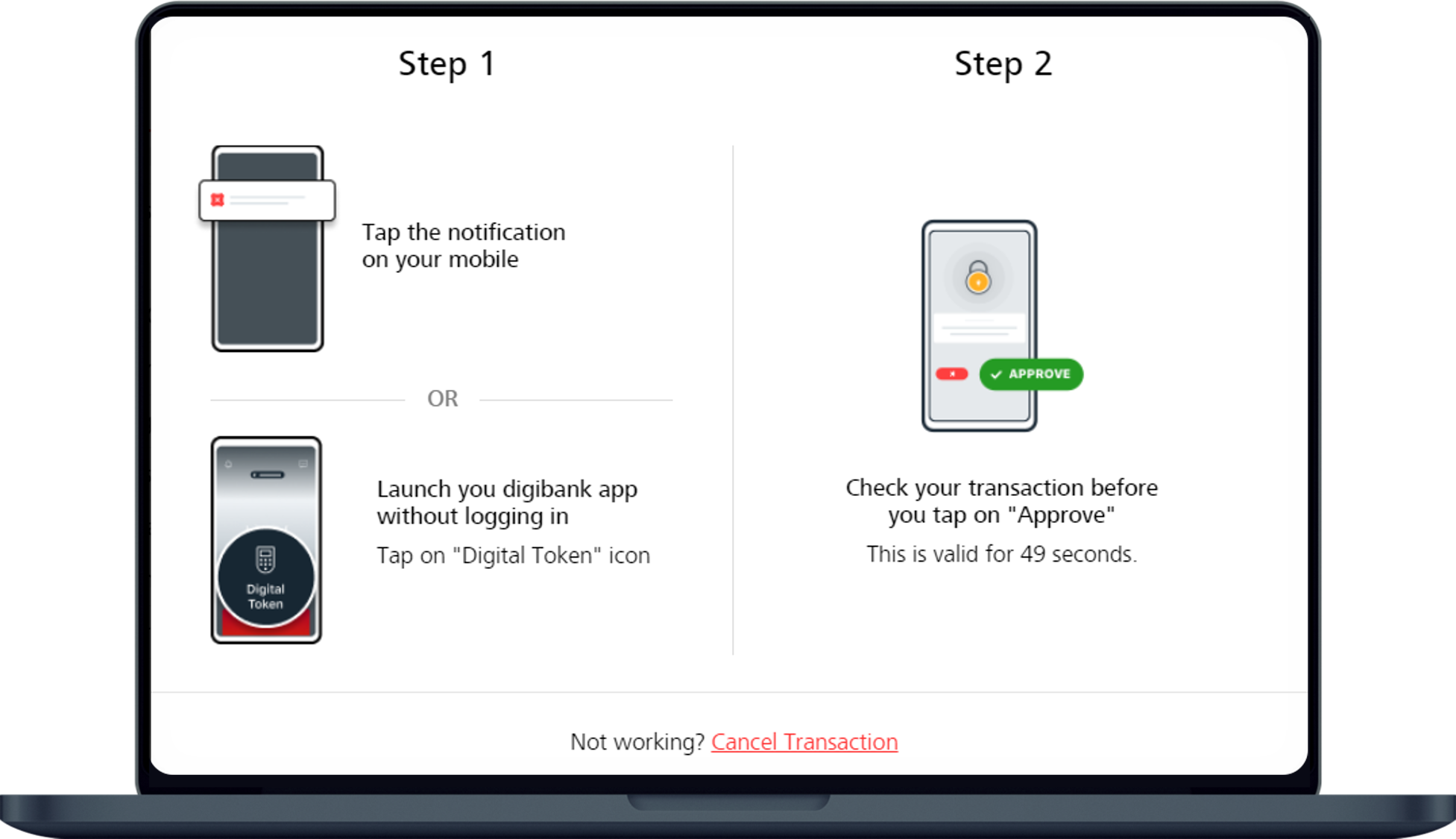Click the 'valid for 49 seconds' countdown
Image resolution: width=1456 pixels, height=839 pixels.
click(1002, 554)
